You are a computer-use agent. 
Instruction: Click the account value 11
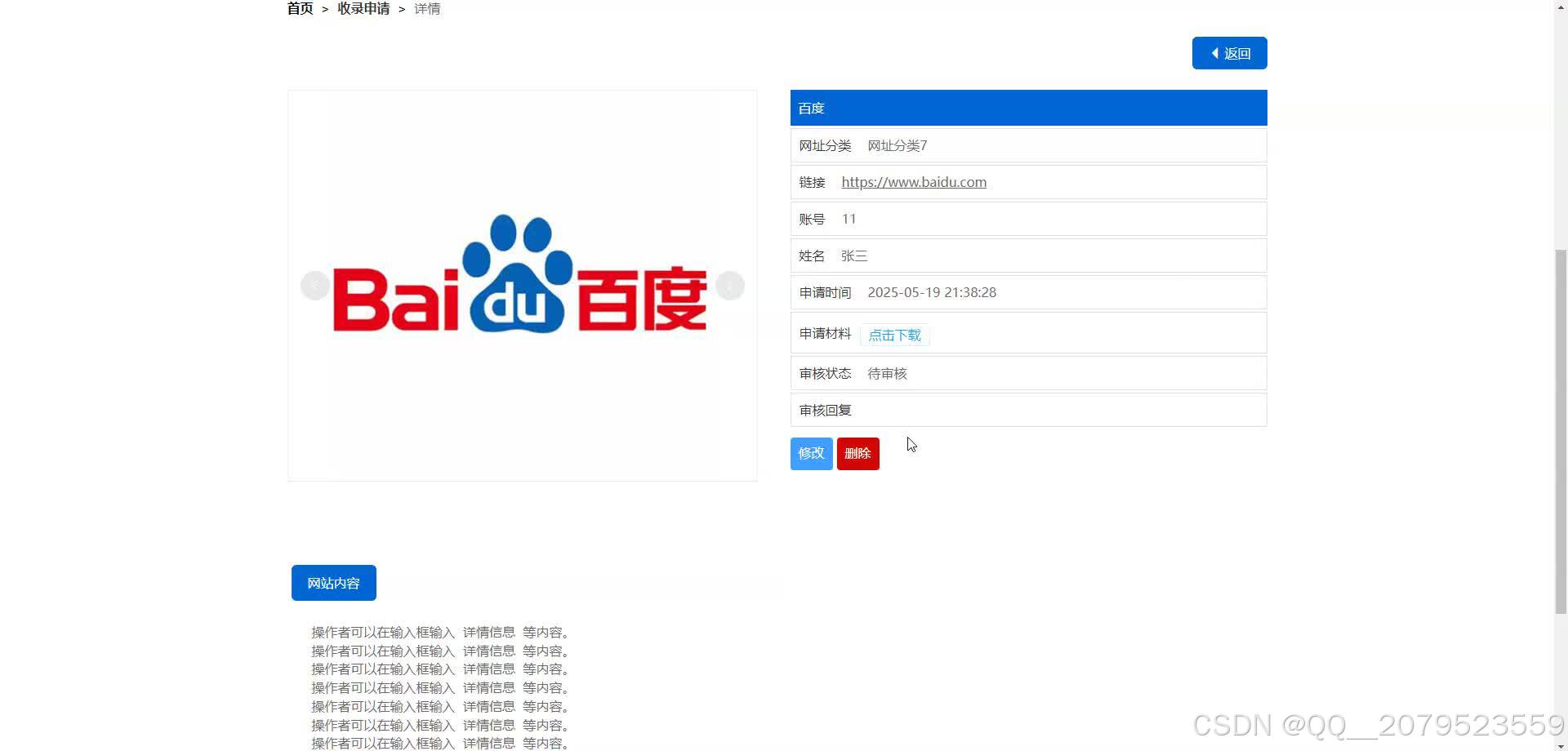point(849,219)
